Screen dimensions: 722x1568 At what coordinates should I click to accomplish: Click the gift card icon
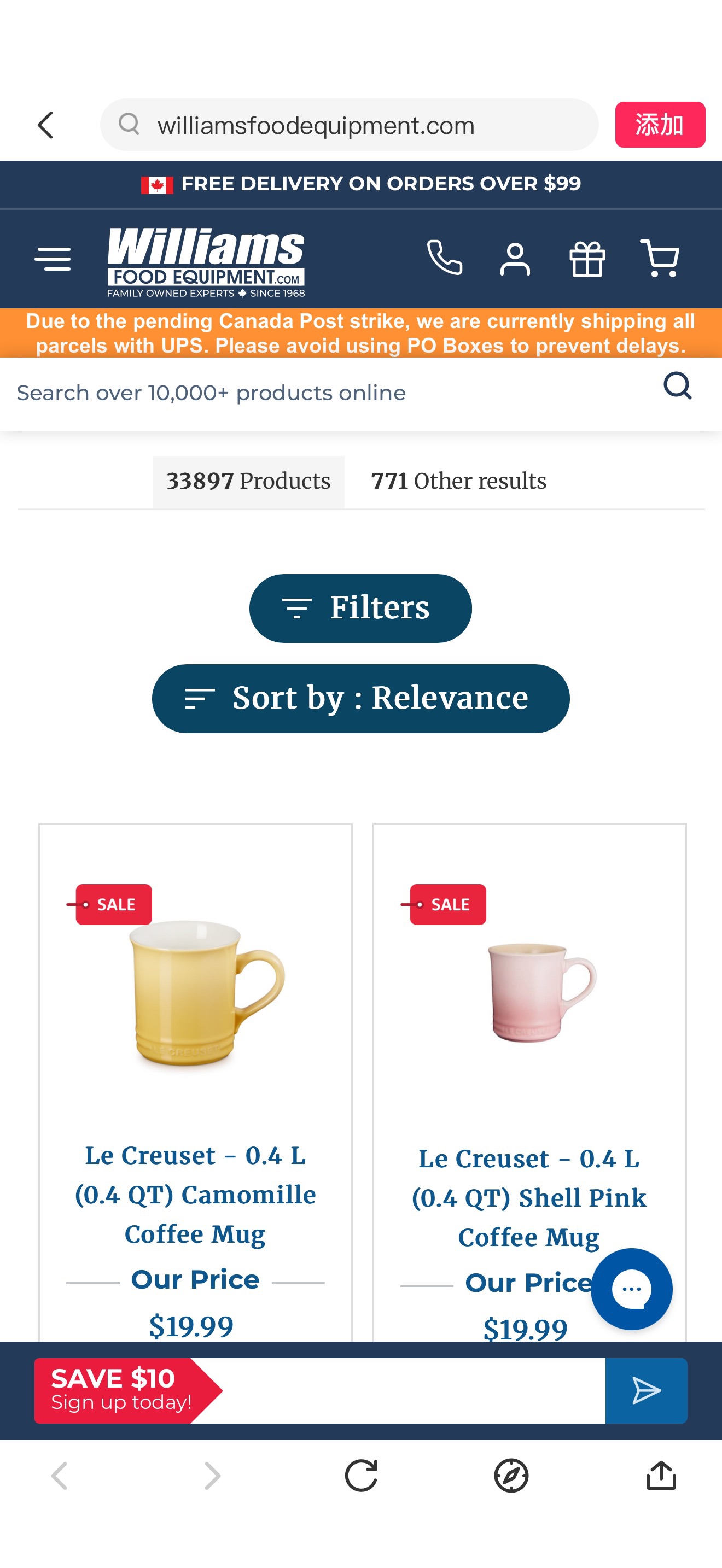point(587,259)
